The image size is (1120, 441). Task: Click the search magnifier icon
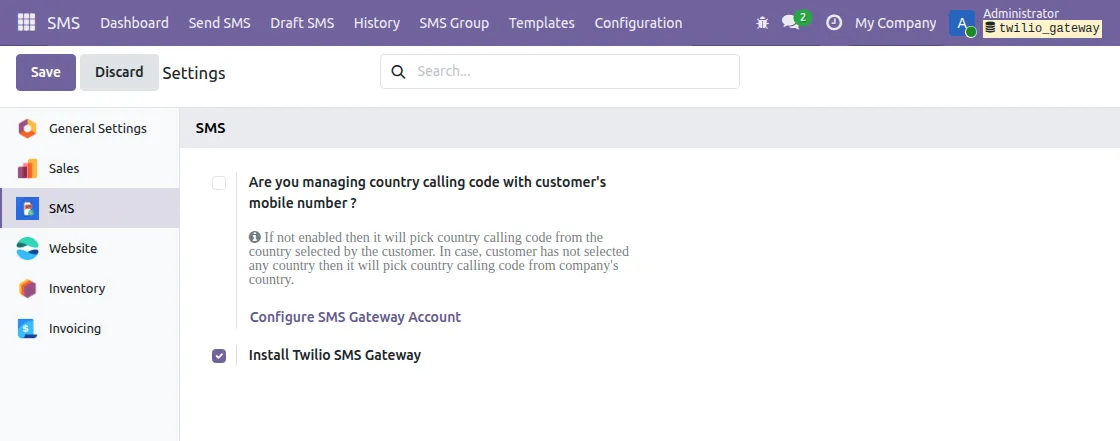click(399, 71)
